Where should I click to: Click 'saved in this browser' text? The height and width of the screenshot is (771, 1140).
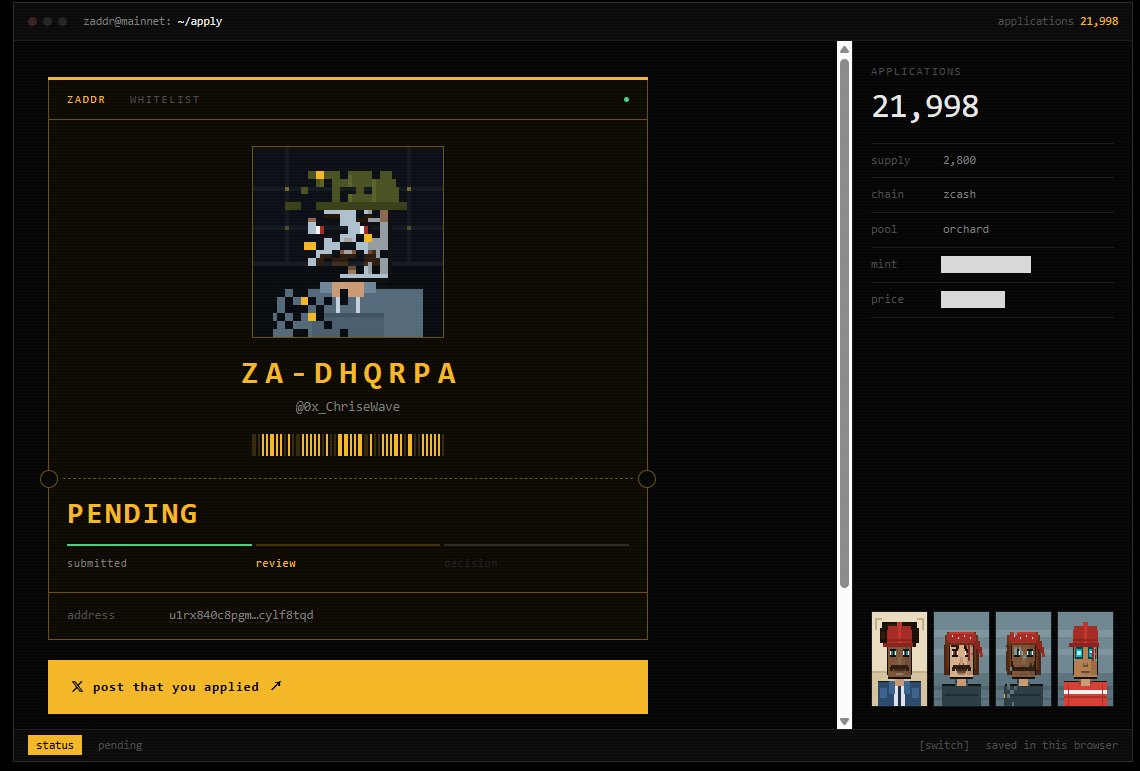tap(1051, 745)
